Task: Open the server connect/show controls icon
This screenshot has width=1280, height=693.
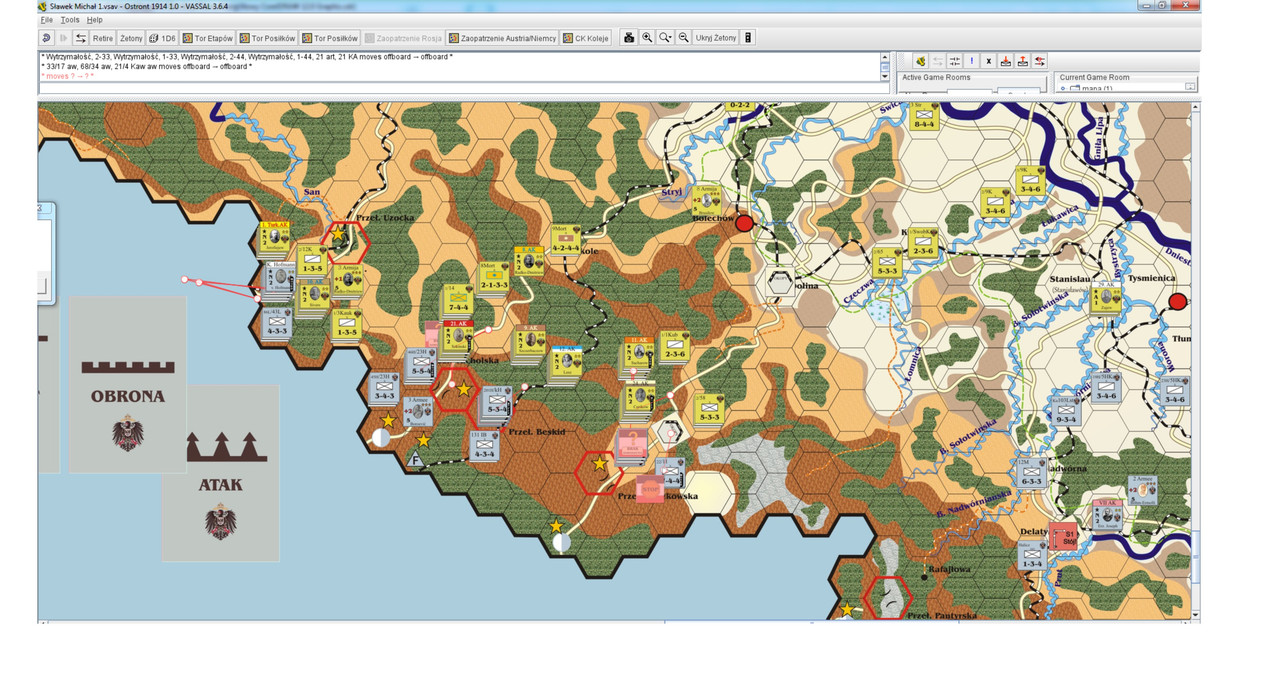Action: coord(80,38)
